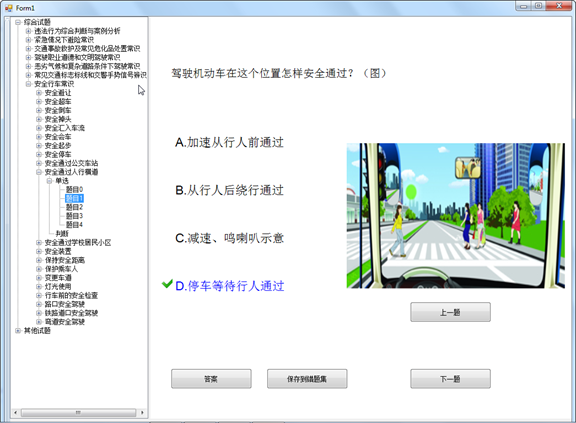576x423 pixels.
Task: Select the 行车前的安全检查 tree item
Action: pos(71,295)
